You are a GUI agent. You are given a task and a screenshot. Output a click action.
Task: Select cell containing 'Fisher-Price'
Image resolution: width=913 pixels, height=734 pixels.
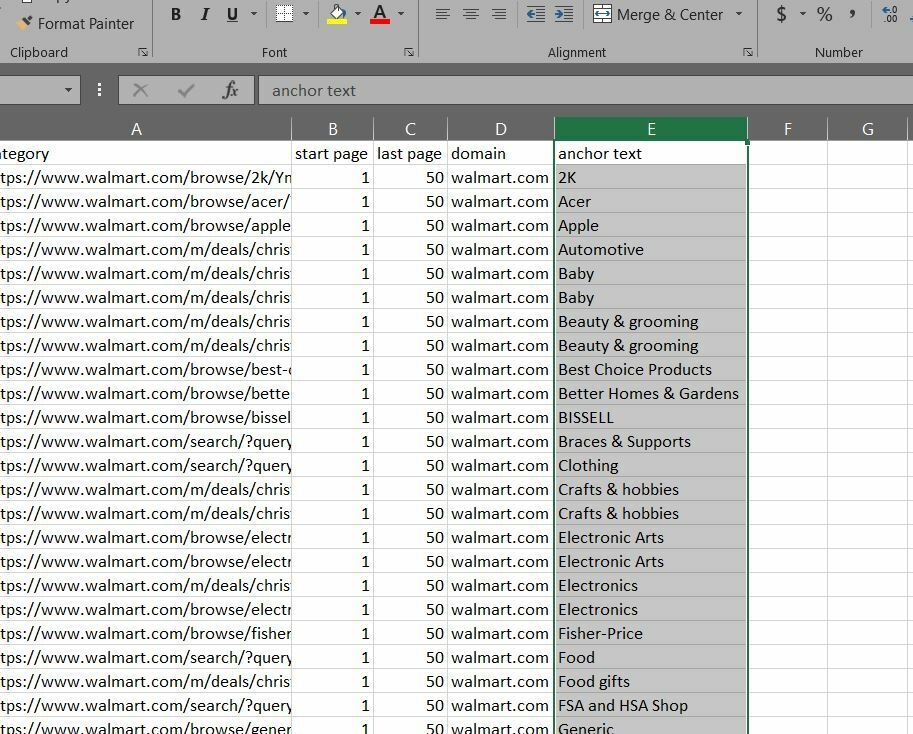point(651,633)
